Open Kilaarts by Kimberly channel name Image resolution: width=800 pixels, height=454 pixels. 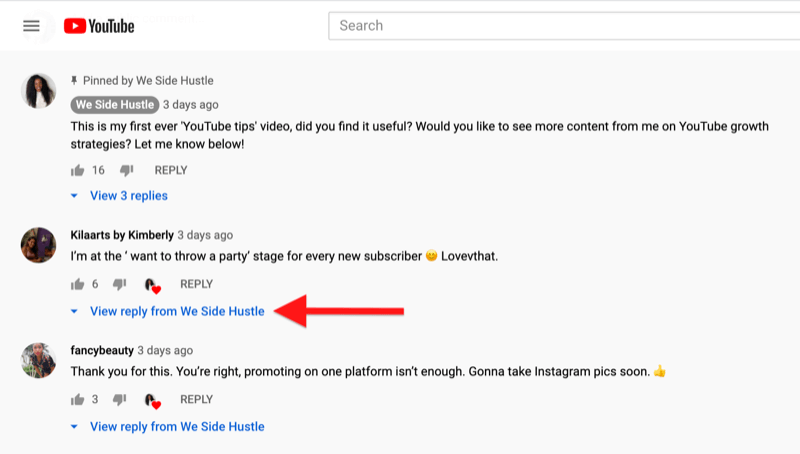click(x=122, y=235)
